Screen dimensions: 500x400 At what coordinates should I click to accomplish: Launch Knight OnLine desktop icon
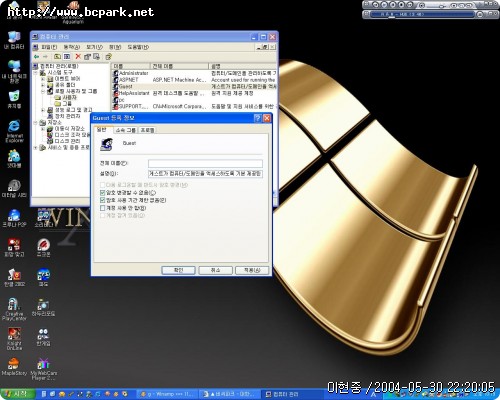[14, 339]
